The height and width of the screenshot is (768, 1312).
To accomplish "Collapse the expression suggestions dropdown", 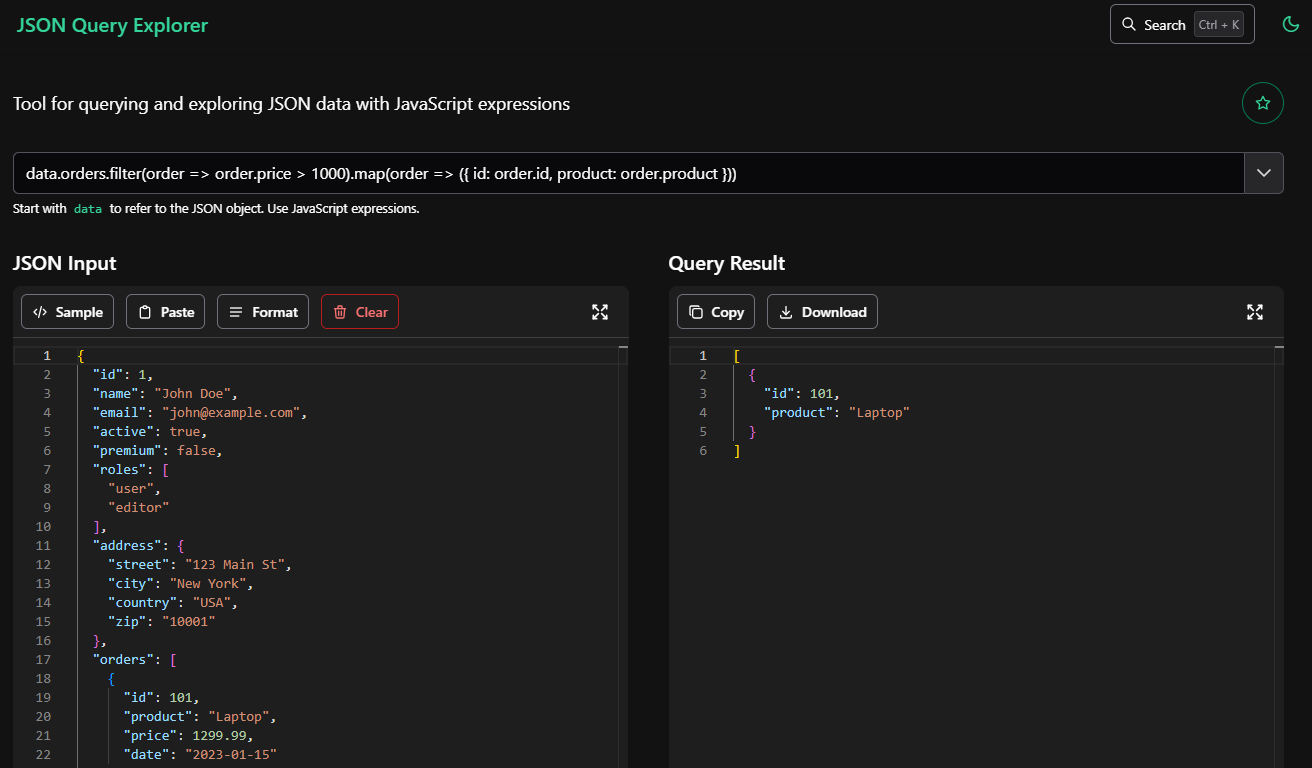I will tap(1263, 172).
